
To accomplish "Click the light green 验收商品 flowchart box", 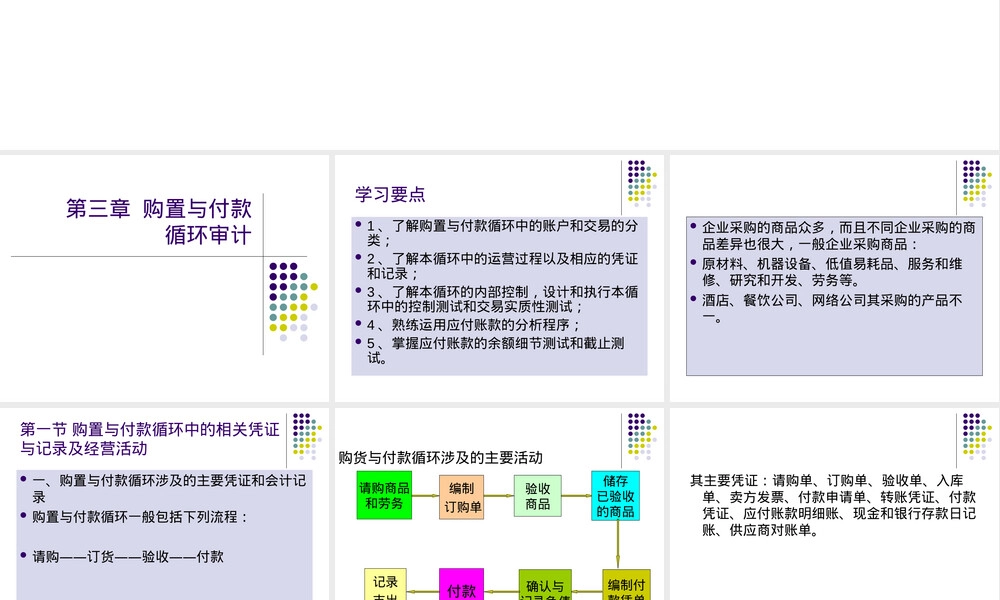I will click(x=538, y=496).
